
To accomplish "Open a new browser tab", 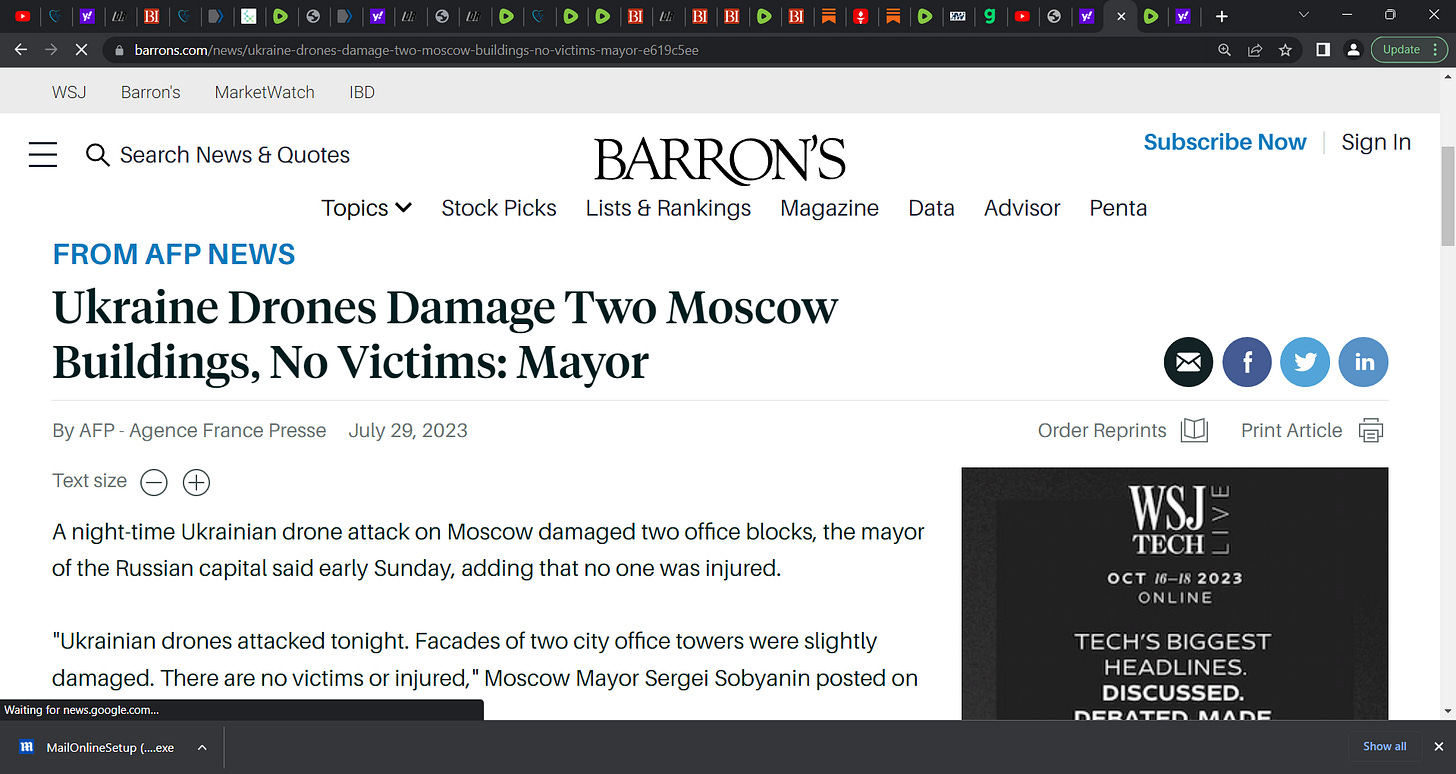I will pyautogui.click(x=1221, y=16).
